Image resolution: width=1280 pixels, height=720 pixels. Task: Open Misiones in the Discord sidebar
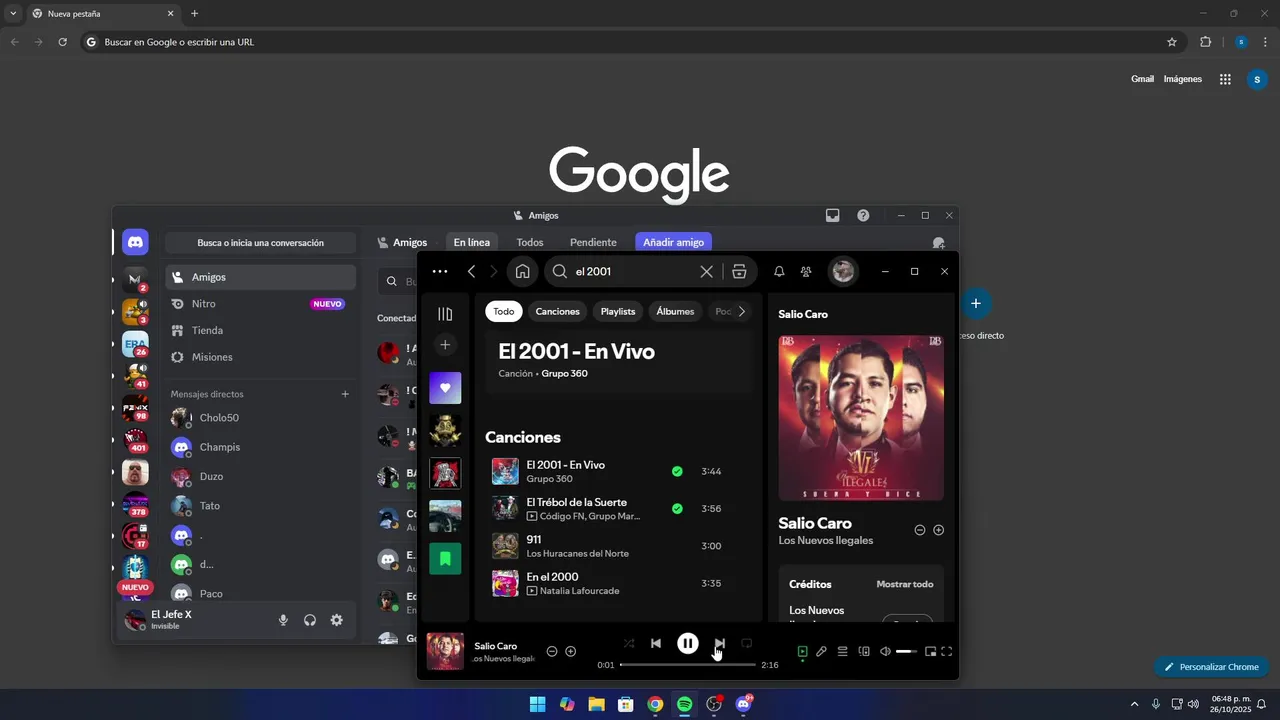(x=260, y=357)
